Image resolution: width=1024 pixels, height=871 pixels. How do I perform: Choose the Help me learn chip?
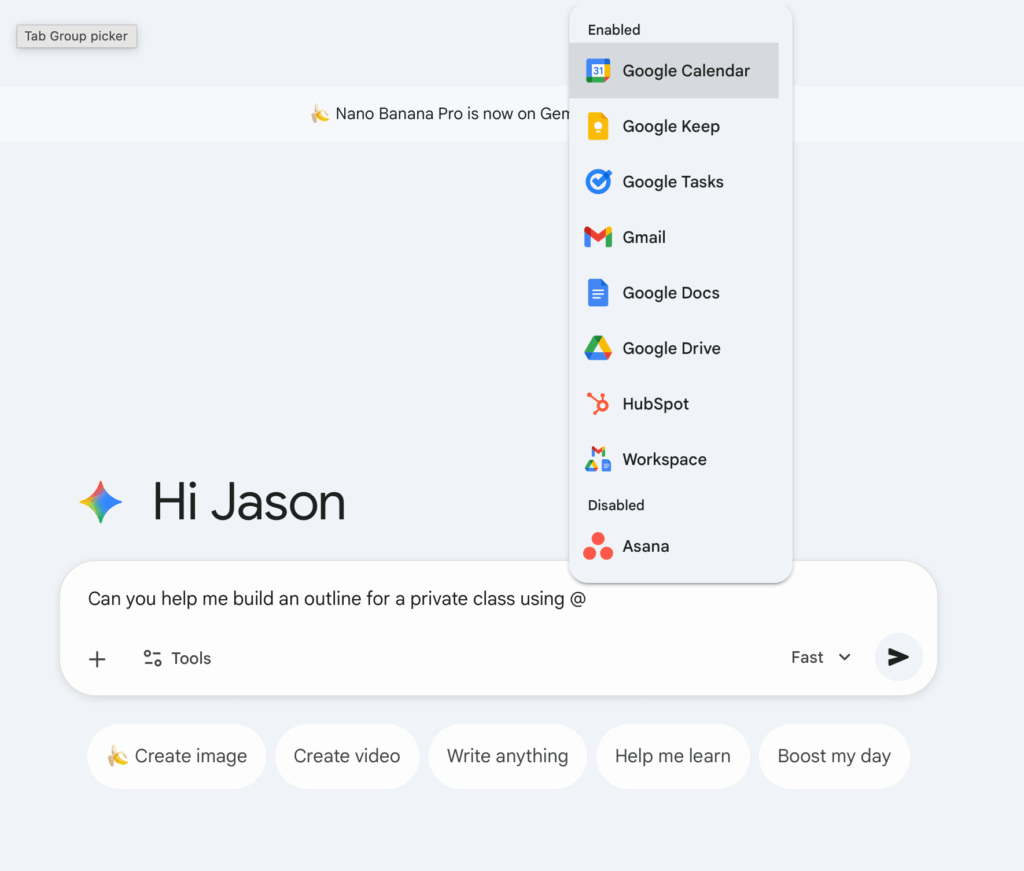(672, 756)
